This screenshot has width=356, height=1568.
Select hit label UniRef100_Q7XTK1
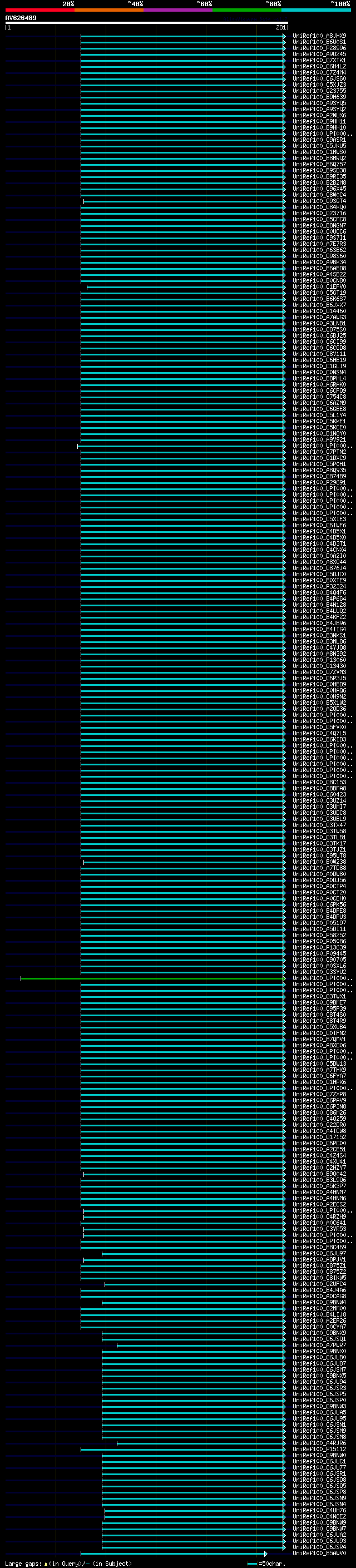click(x=319, y=60)
